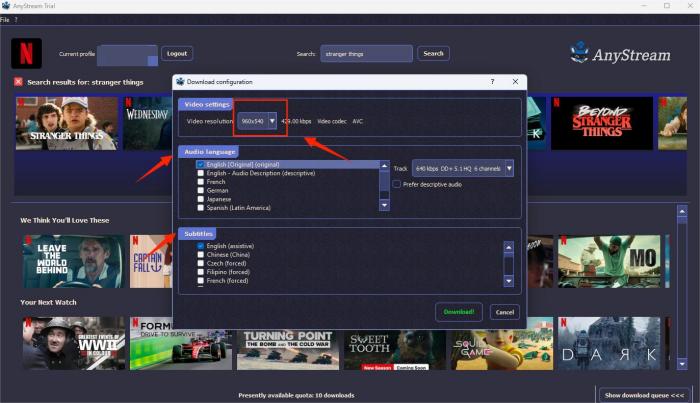Click the help question mark in the dialog title
700x403 pixels.
492,82
